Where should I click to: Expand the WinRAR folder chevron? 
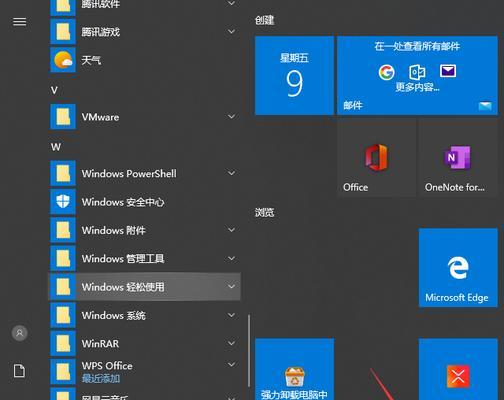point(231,343)
